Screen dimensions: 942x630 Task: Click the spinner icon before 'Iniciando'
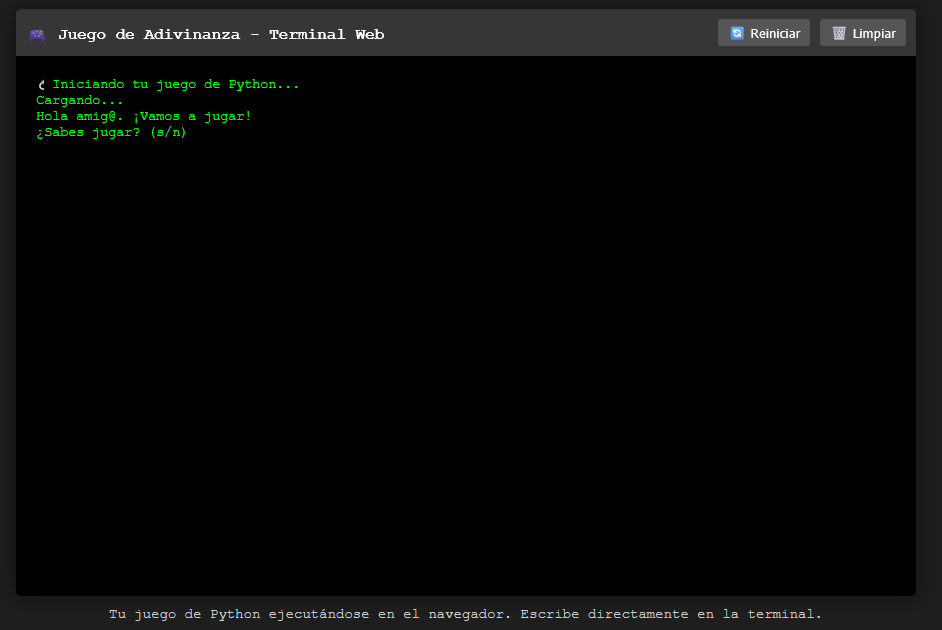click(x=41, y=85)
